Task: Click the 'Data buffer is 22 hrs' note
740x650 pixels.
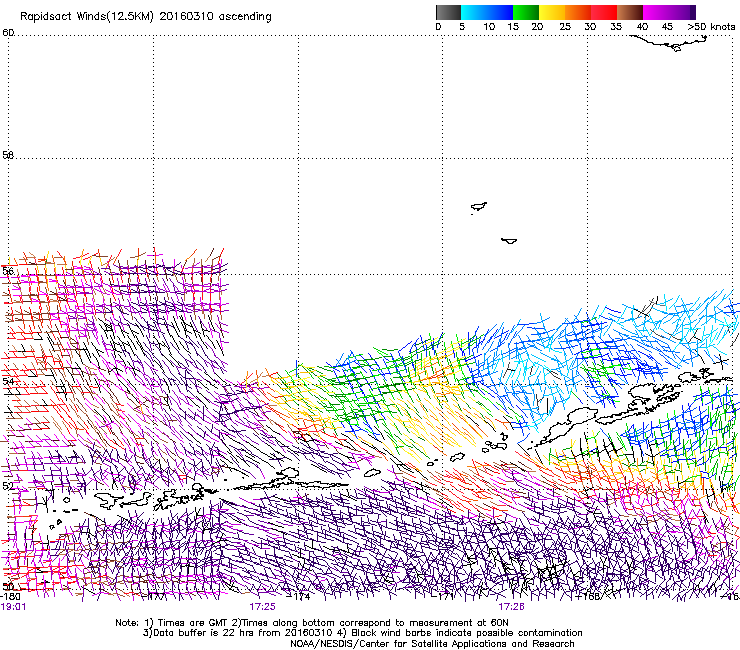Action: pyautogui.click(x=362, y=633)
